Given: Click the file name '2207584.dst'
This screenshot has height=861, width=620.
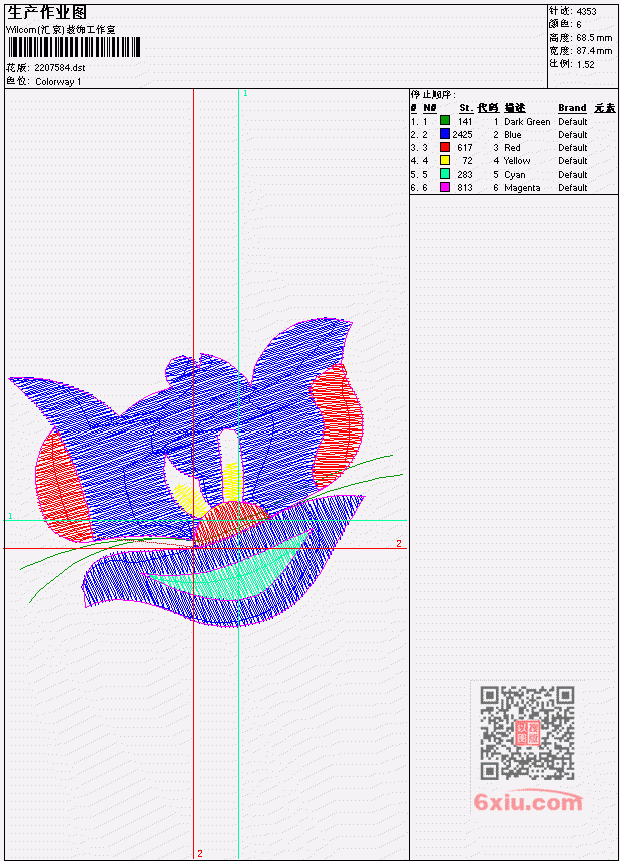Looking at the screenshot, I should point(59,68).
